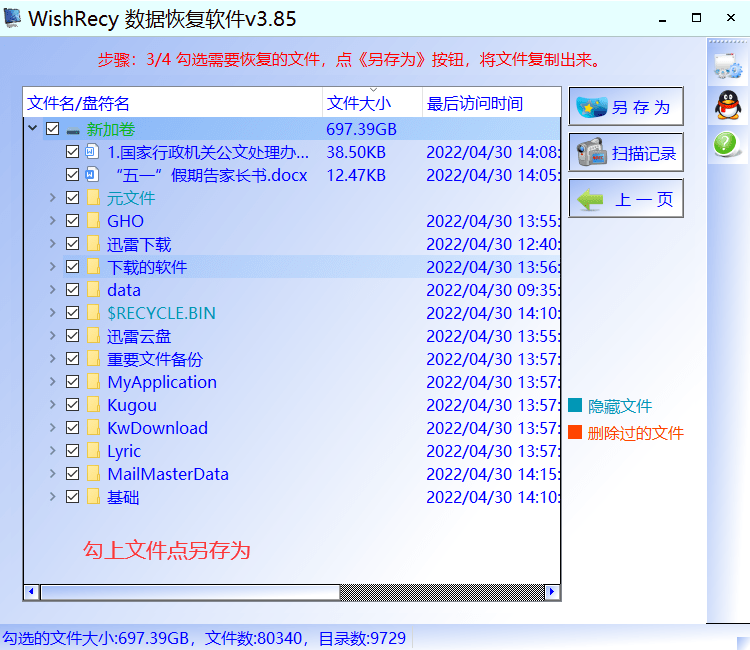
Task: Click the 国家行政机关公文处理 document file icon
Action: click(x=92, y=152)
